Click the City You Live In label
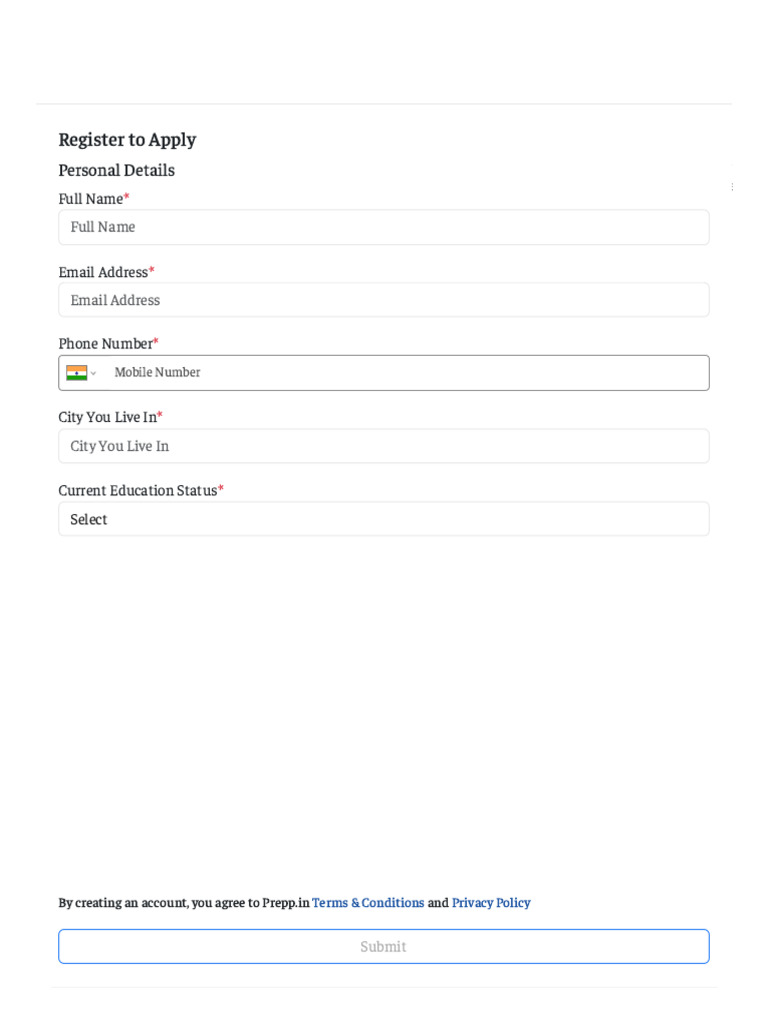 tap(106, 417)
